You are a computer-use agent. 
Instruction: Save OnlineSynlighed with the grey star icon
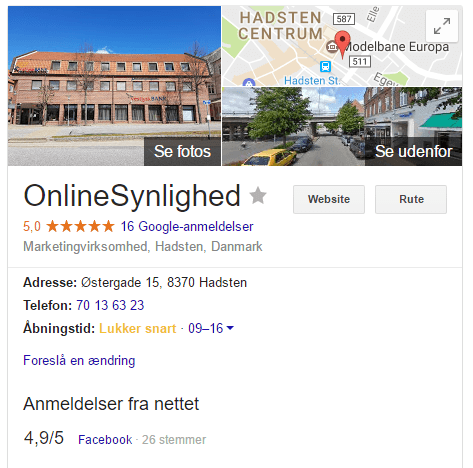[258, 196]
